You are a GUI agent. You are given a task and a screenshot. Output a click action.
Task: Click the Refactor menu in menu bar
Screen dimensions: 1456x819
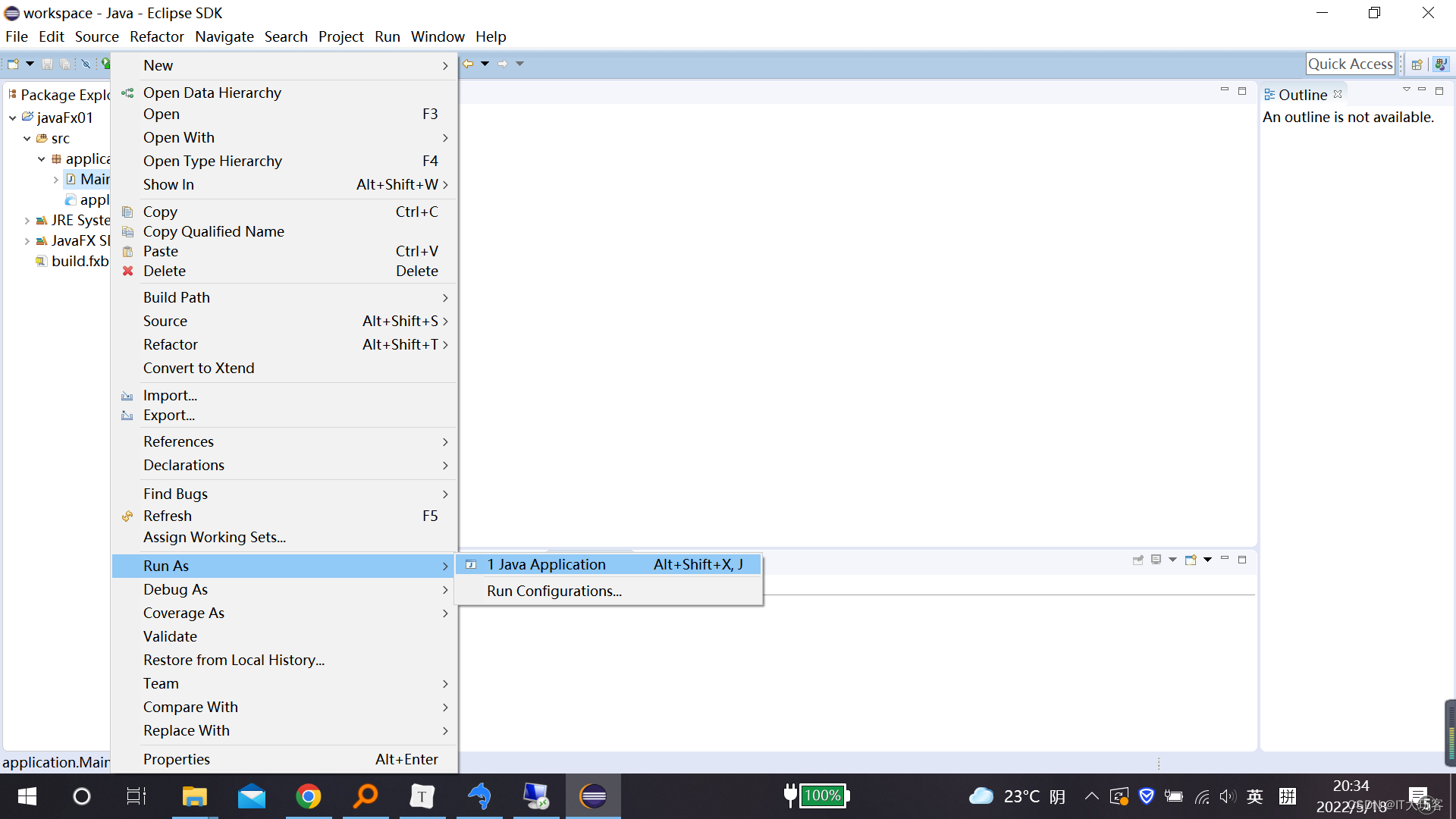coord(156,36)
